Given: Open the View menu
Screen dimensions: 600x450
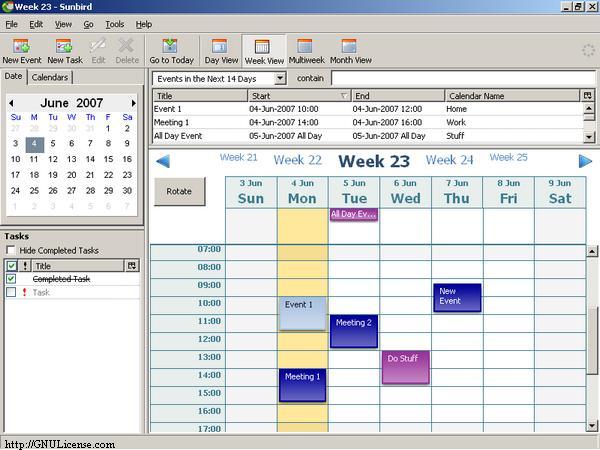Looking at the screenshot, I should [x=63, y=24].
